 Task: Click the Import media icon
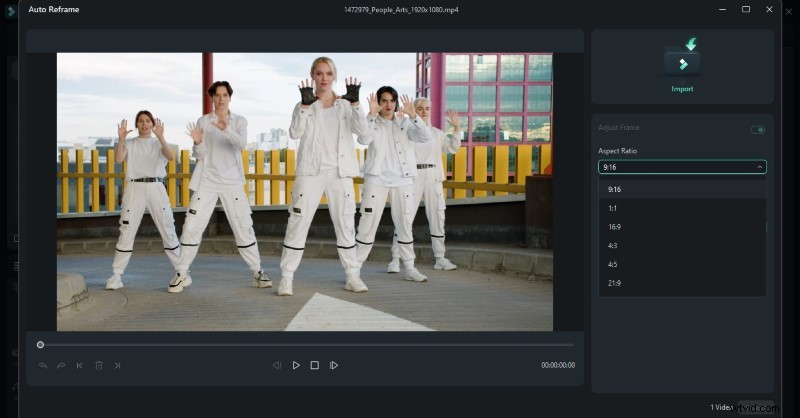pyautogui.click(x=683, y=57)
